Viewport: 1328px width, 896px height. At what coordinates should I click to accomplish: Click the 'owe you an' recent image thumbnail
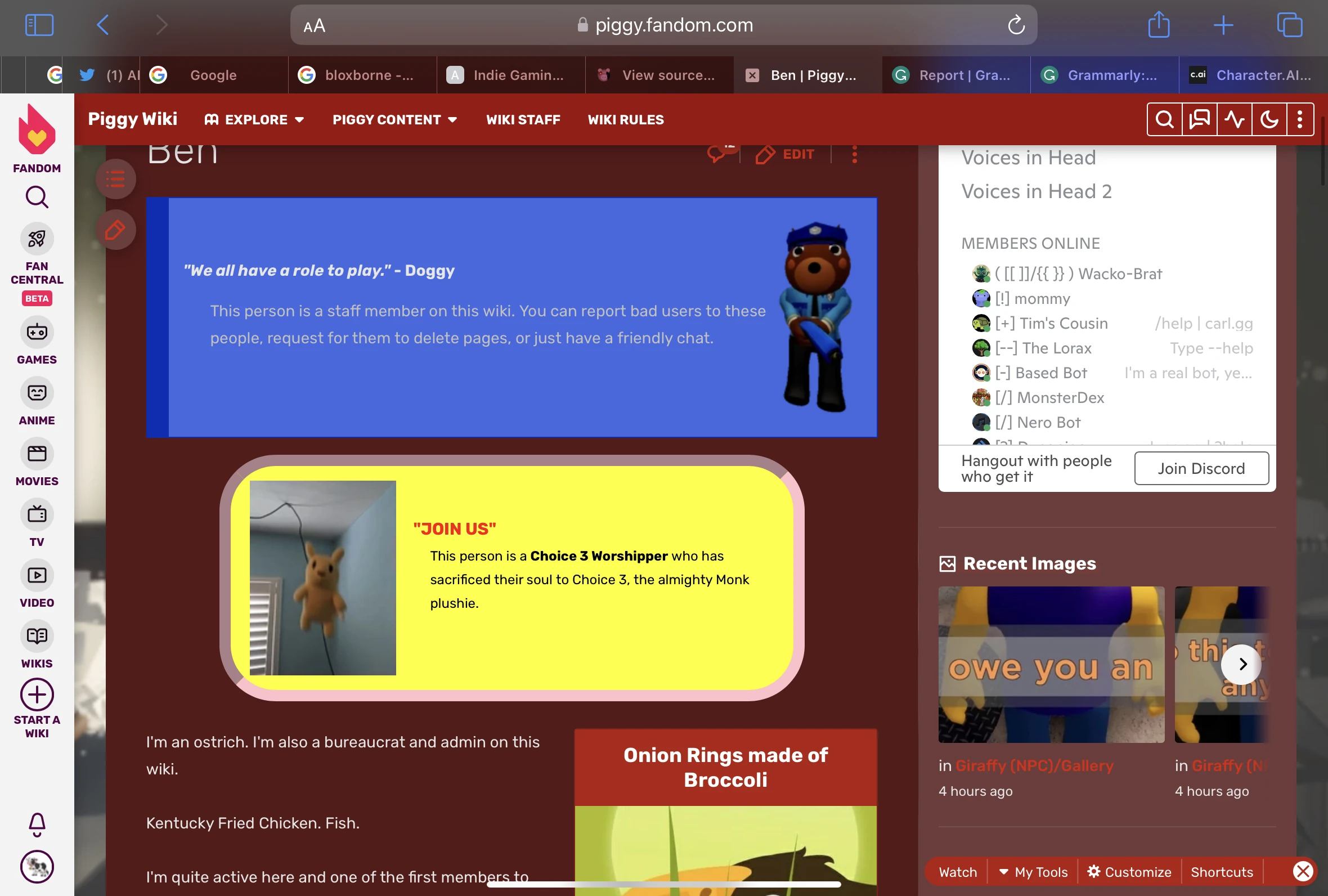click(x=1051, y=664)
